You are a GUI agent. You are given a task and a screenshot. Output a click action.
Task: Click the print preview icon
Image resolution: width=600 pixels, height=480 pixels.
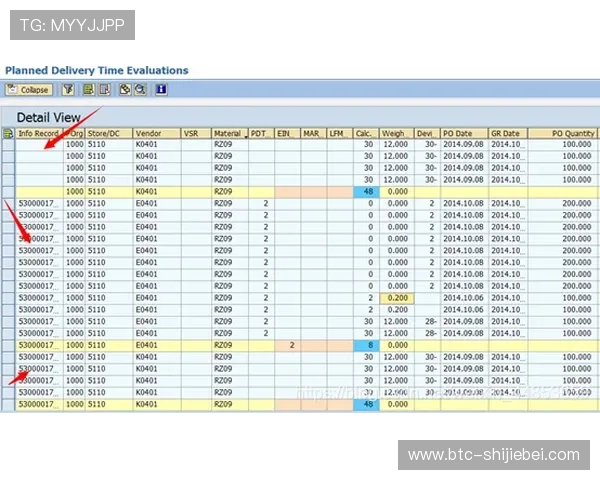(x=124, y=90)
